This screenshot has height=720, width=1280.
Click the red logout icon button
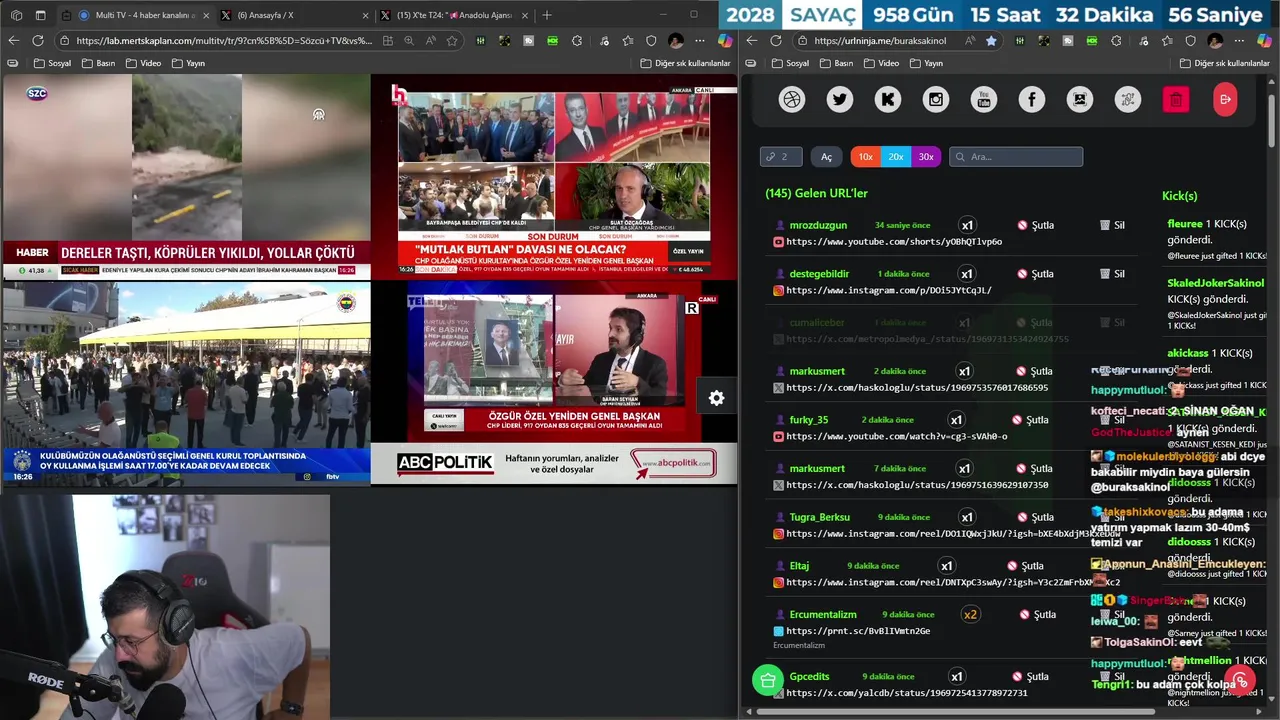tap(1224, 99)
